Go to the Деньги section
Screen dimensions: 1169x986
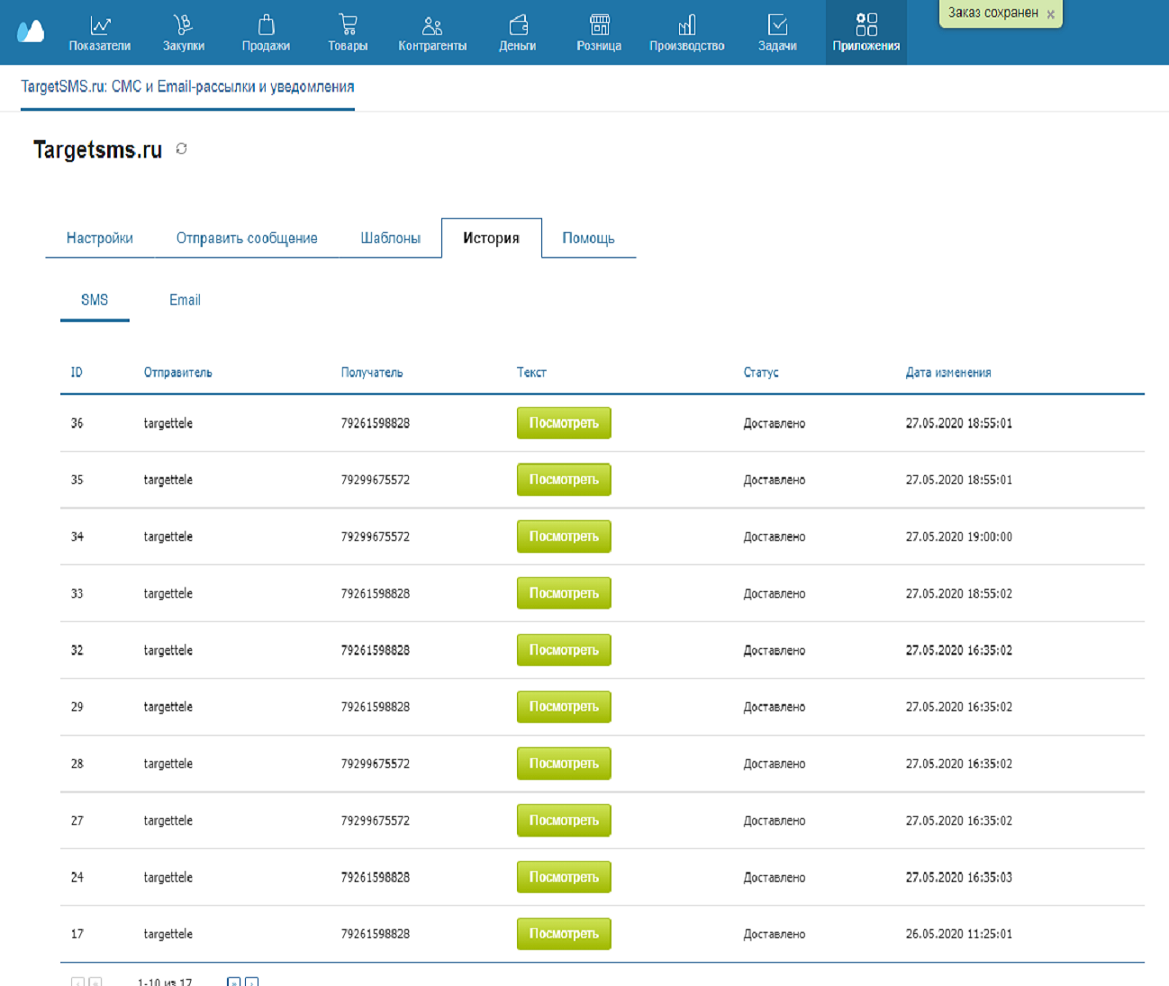pos(517,33)
